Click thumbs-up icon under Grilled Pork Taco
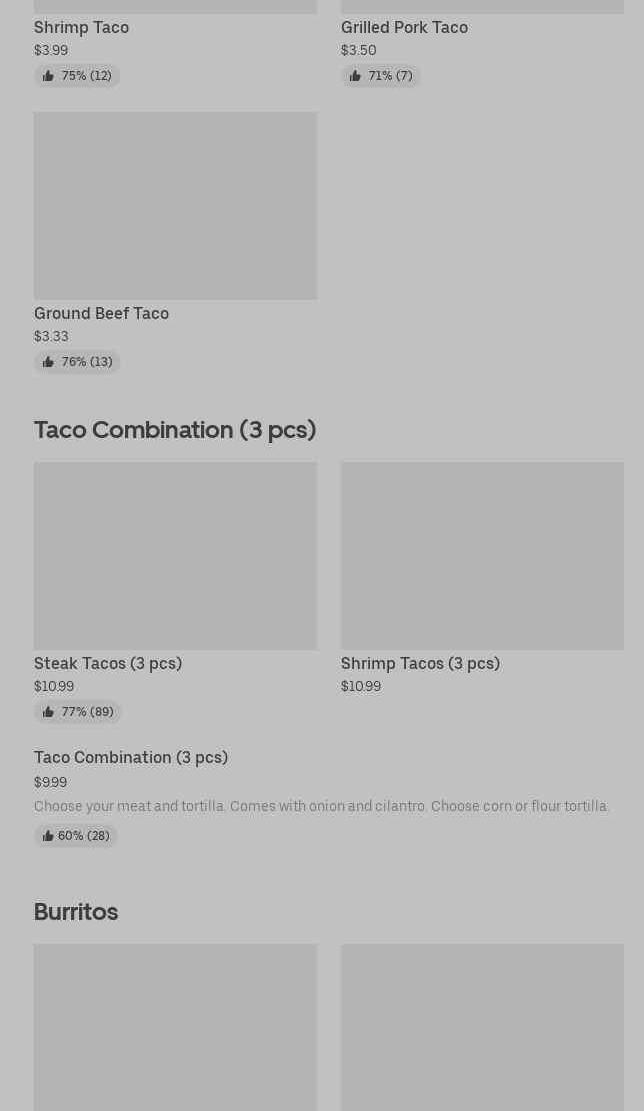The image size is (644, 1111). (355, 76)
